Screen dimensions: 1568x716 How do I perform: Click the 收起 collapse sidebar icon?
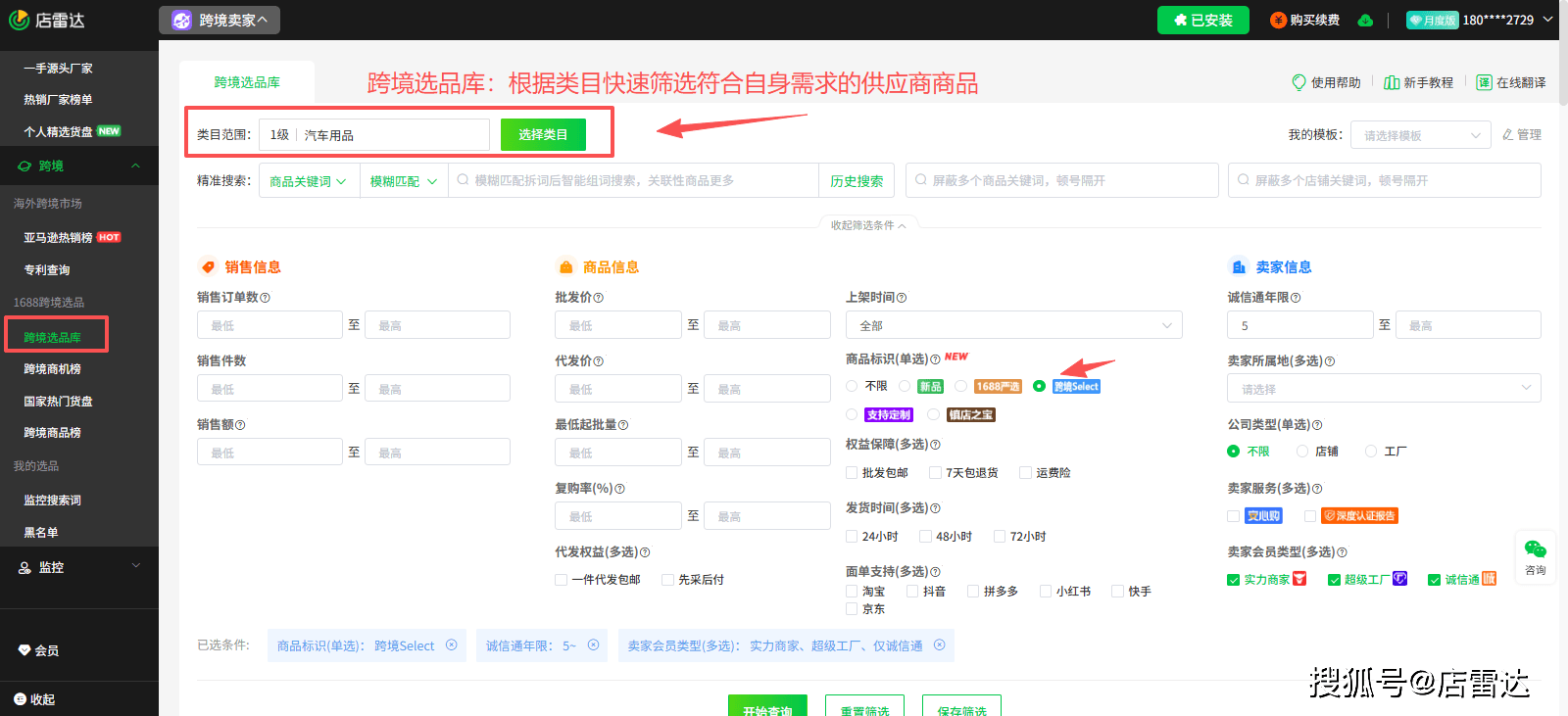pos(20,699)
